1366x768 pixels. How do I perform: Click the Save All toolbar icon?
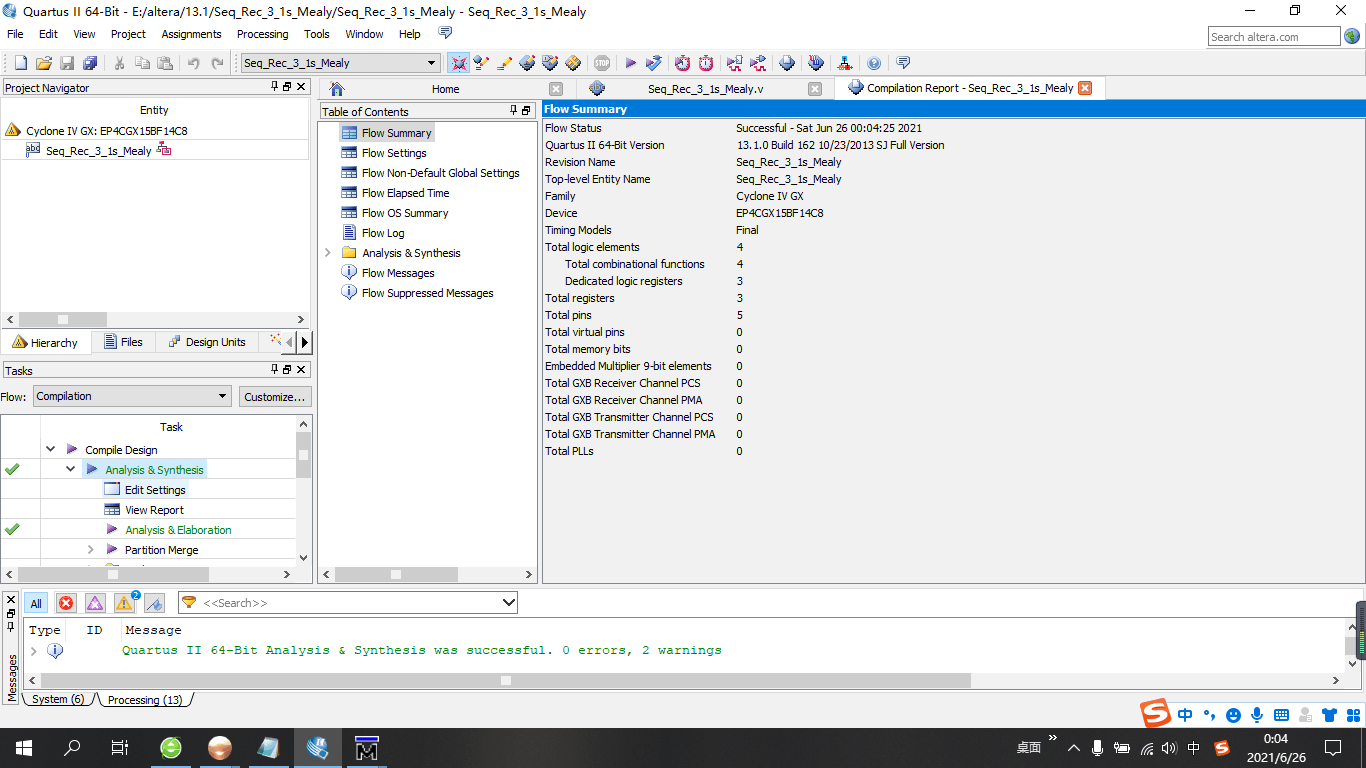point(90,63)
